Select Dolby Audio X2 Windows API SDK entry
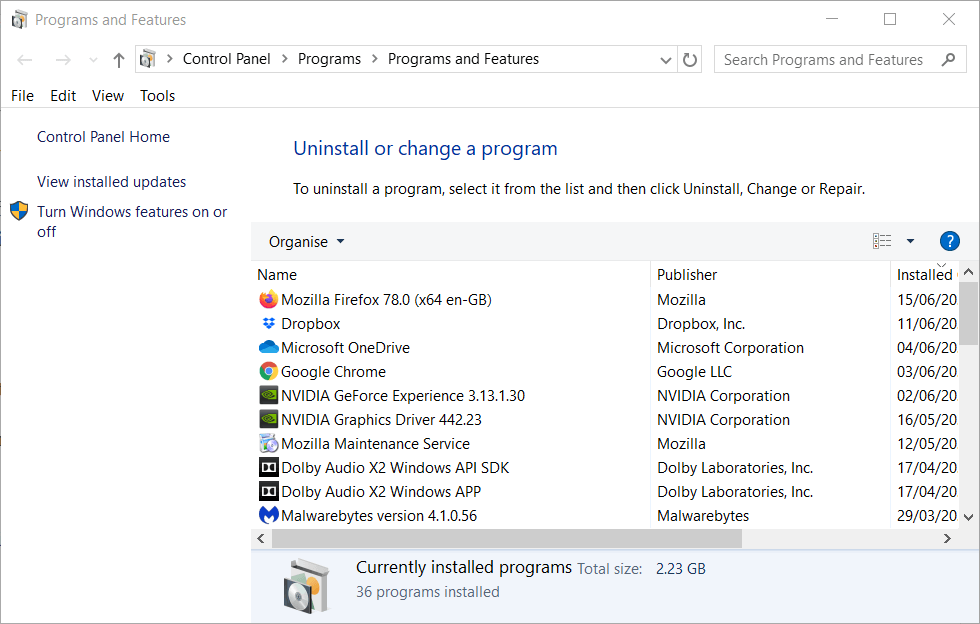 (395, 468)
